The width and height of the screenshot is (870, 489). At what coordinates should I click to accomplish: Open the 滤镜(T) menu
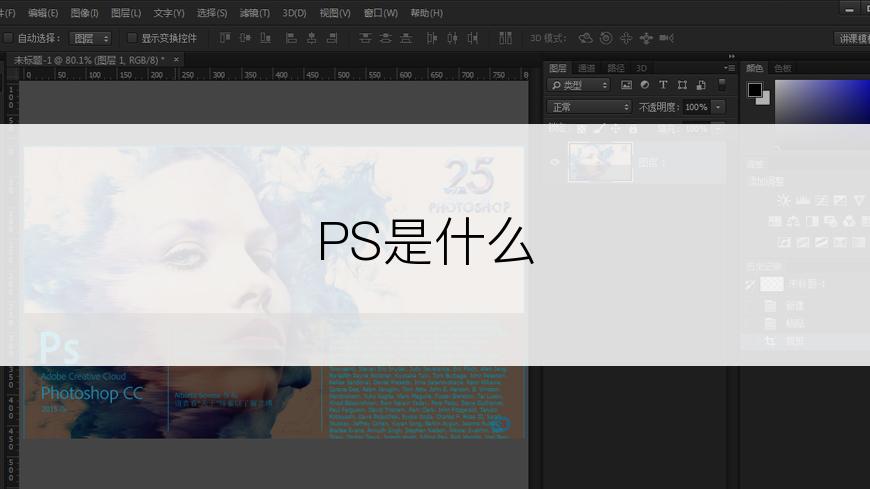255,13
